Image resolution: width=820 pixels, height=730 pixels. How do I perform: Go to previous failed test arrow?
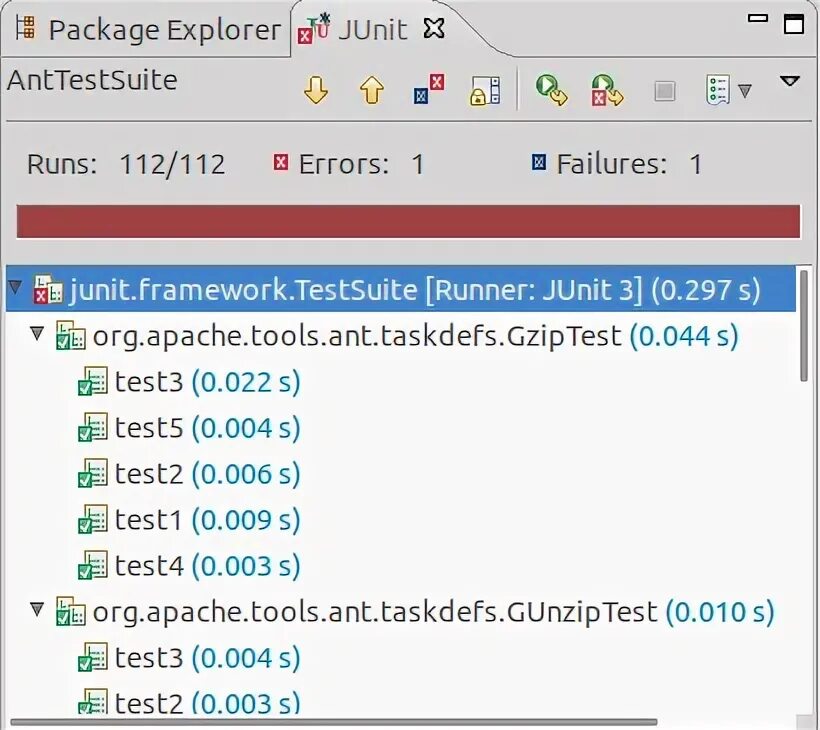tap(372, 90)
